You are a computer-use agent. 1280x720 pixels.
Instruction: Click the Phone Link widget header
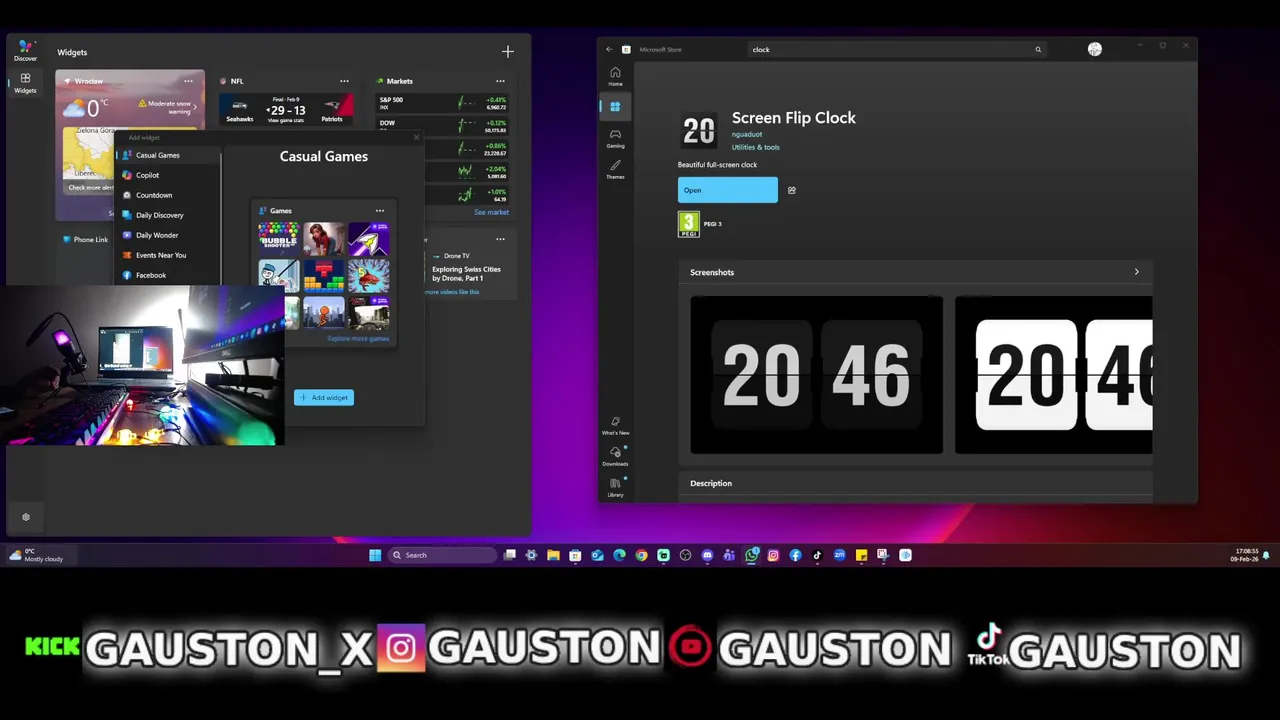[x=85, y=240]
